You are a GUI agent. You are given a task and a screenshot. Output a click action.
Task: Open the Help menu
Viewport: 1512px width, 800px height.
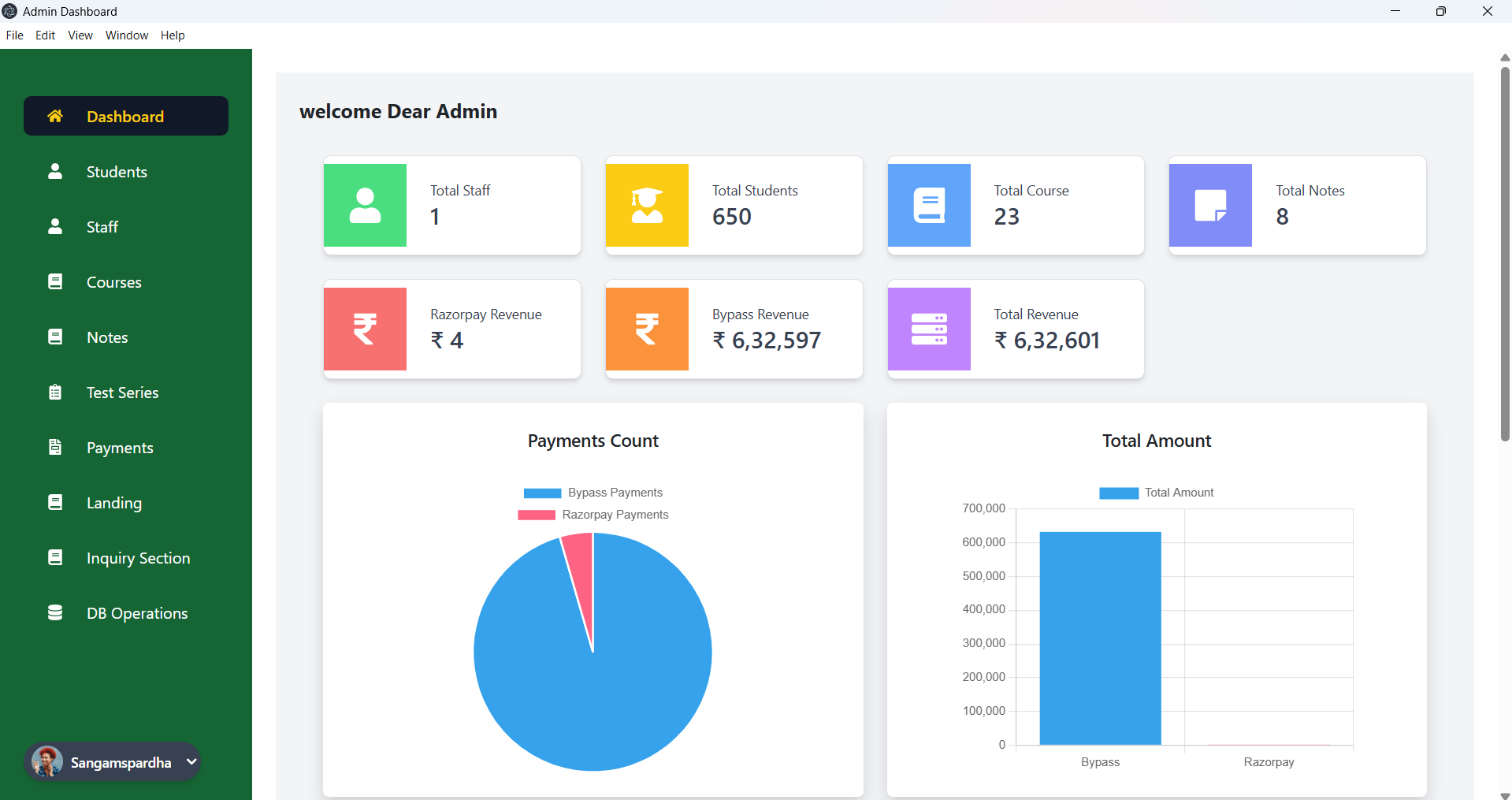click(173, 35)
